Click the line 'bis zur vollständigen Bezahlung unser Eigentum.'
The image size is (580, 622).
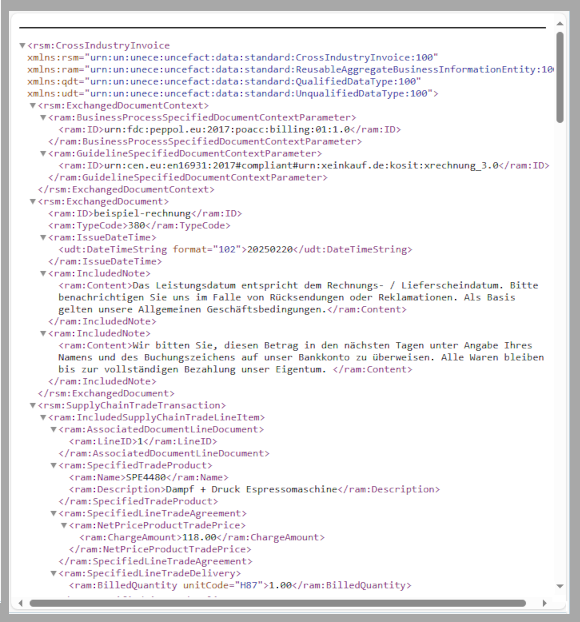(192, 369)
